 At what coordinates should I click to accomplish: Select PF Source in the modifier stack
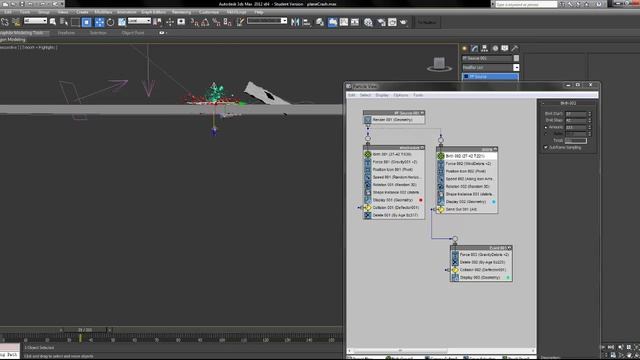pos(490,77)
